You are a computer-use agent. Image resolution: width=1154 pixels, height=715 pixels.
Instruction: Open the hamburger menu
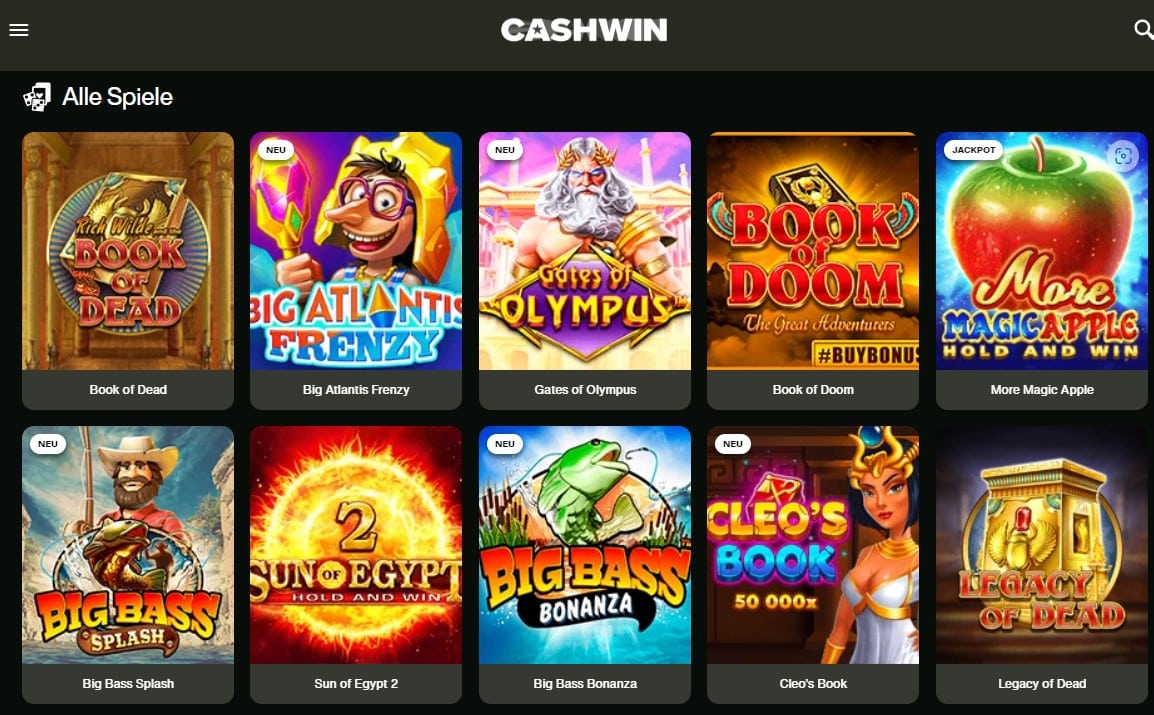coord(18,30)
